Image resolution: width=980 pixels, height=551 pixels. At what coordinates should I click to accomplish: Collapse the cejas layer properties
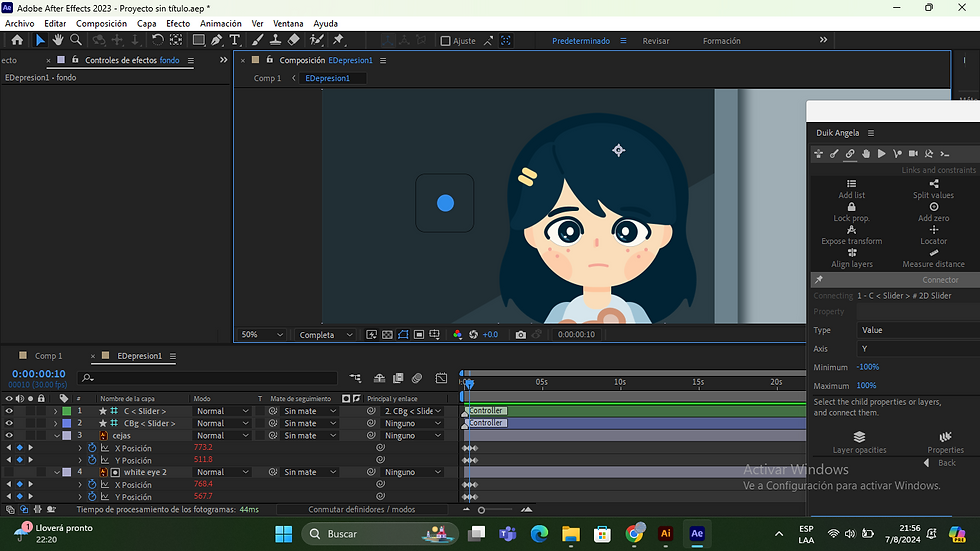pyautogui.click(x=57, y=435)
